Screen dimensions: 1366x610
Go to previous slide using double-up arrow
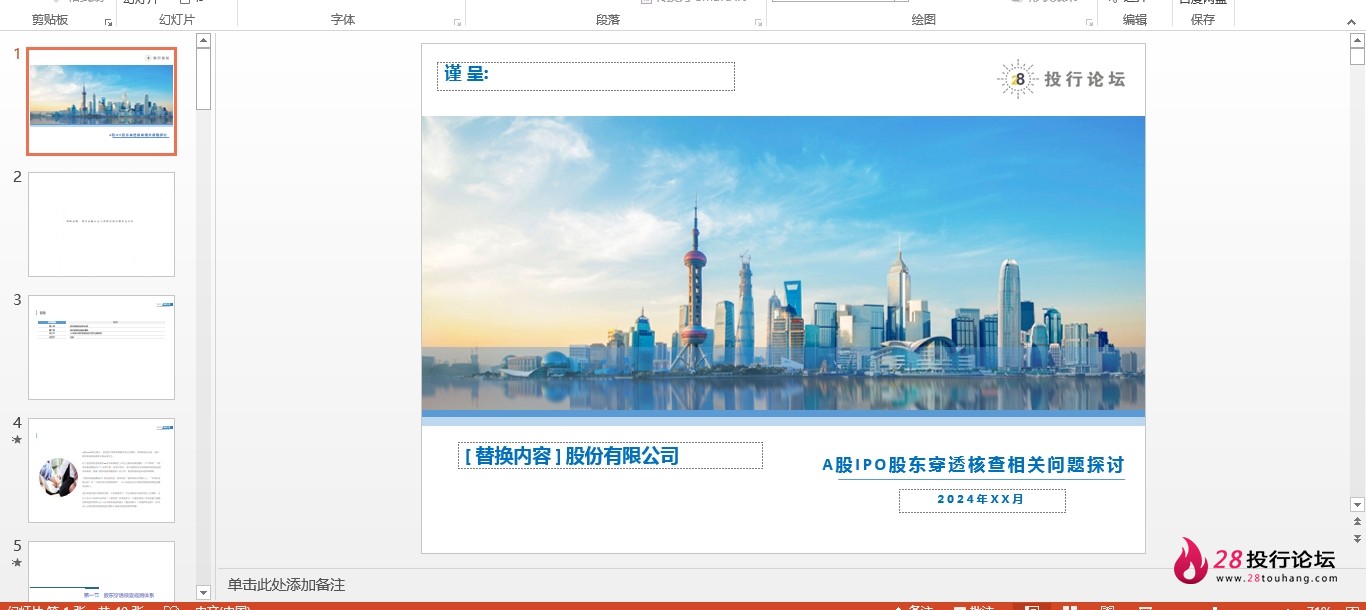[1357, 522]
